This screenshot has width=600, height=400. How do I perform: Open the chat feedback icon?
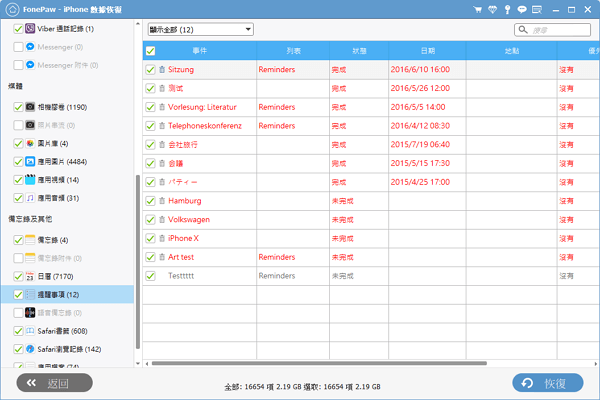point(522,10)
